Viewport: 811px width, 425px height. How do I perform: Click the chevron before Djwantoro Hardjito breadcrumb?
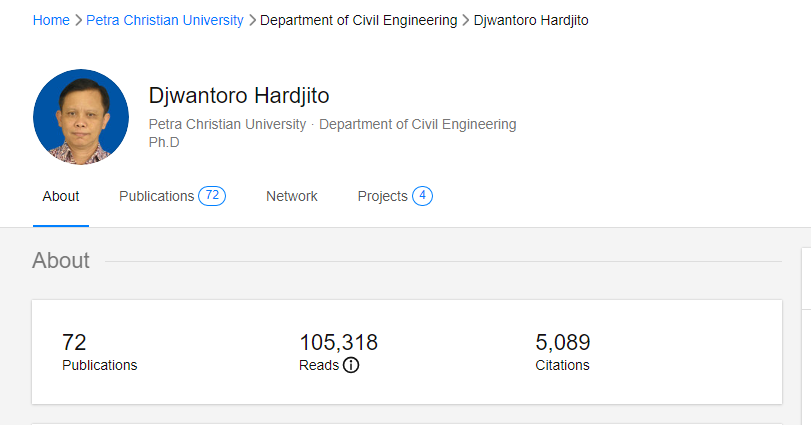click(x=465, y=20)
